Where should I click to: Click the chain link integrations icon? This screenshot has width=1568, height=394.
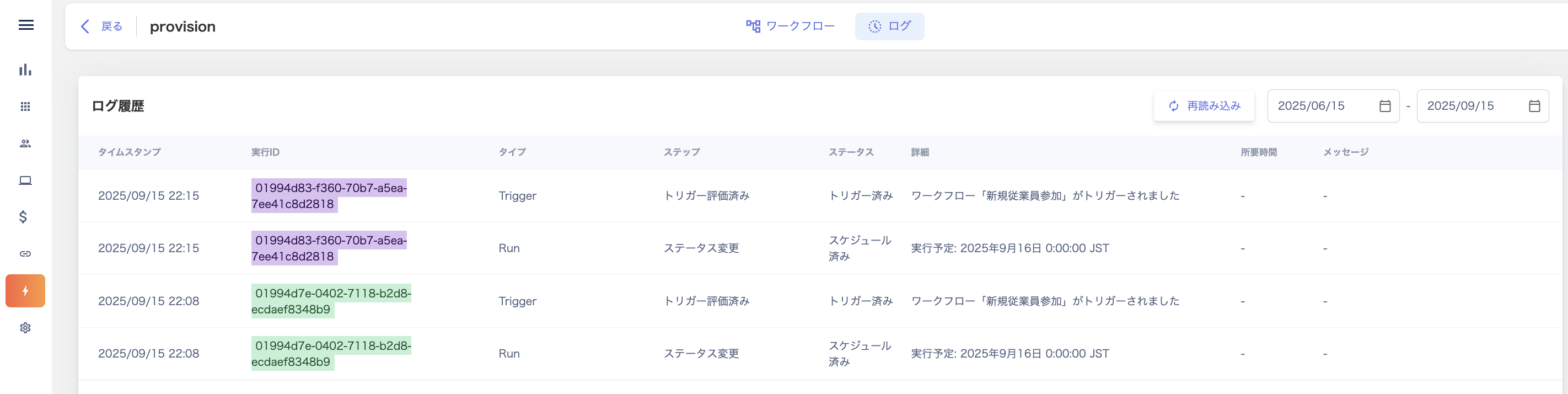(x=25, y=254)
